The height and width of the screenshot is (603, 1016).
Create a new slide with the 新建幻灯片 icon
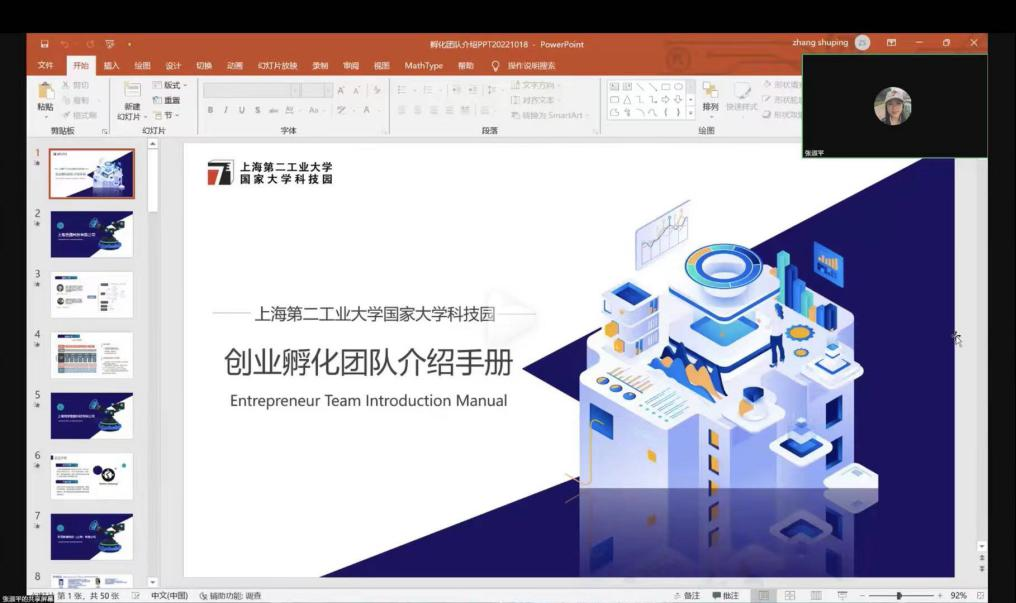point(132,91)
